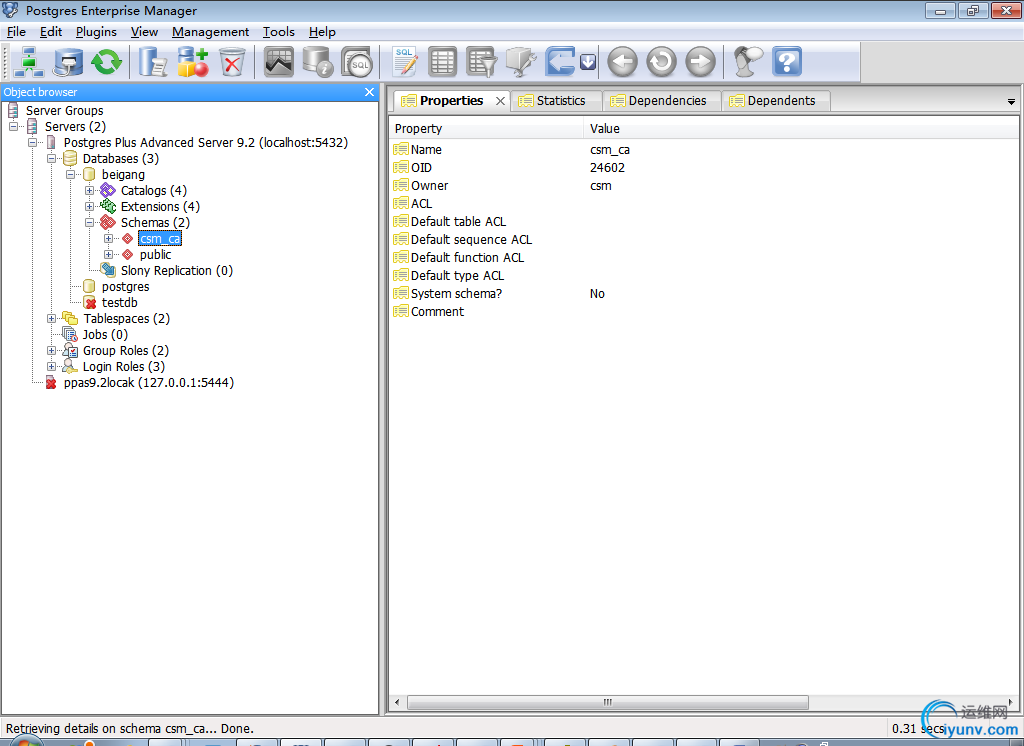
Task: Close the Object browser panel
Action: coord(370,92)
